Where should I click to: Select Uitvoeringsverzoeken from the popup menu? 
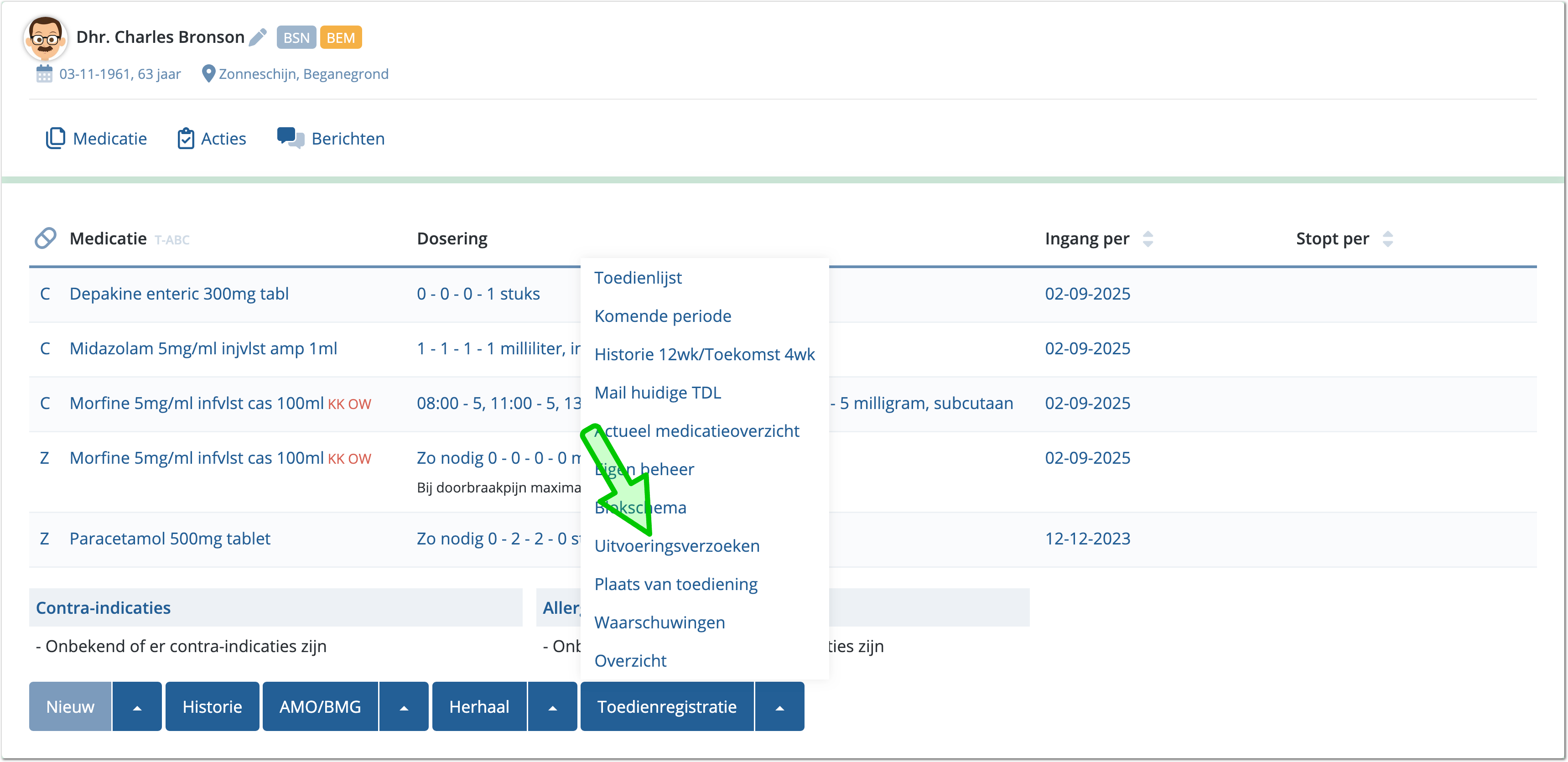676,546
